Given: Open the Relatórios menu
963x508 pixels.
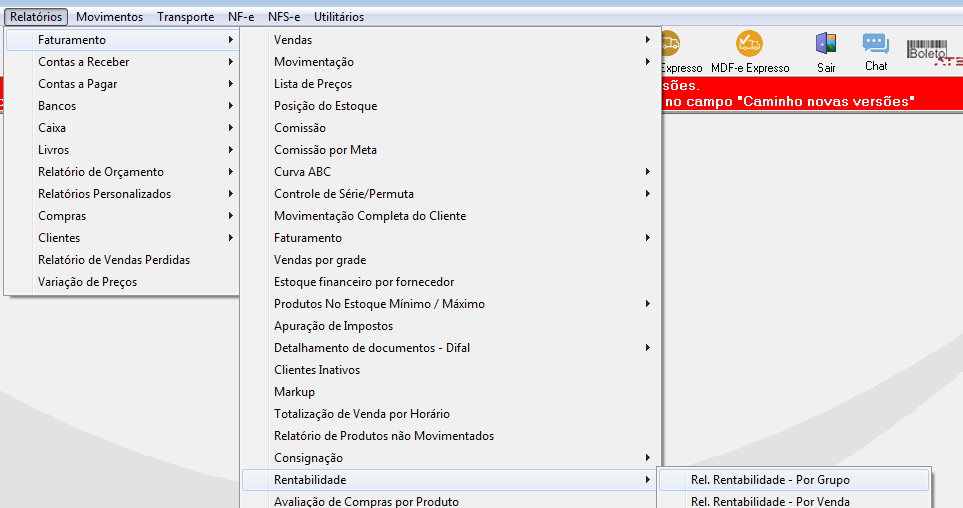Looking at the screenshot, I should click(36, 17).
